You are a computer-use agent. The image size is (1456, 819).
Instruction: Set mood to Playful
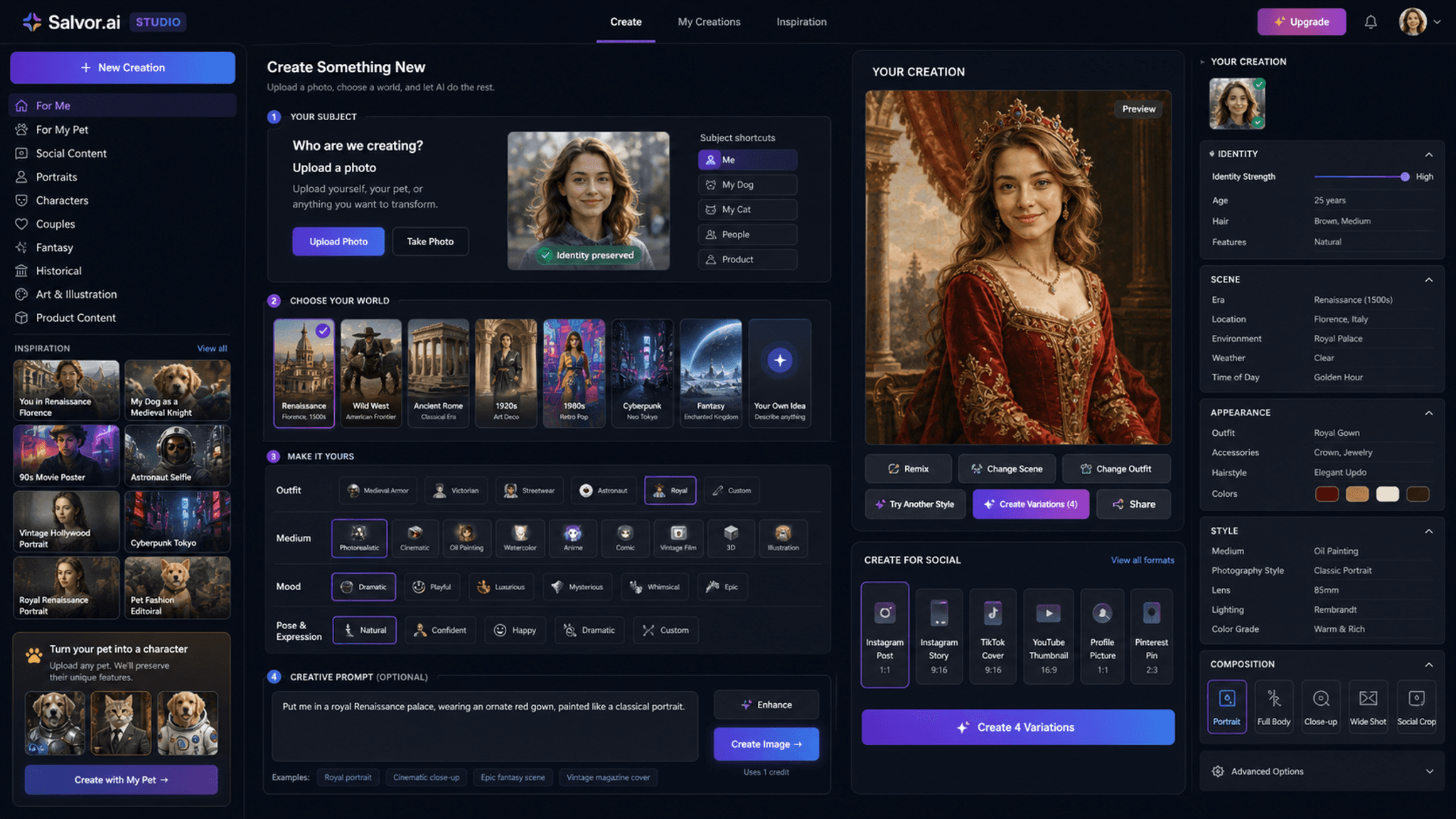[432, 587]
